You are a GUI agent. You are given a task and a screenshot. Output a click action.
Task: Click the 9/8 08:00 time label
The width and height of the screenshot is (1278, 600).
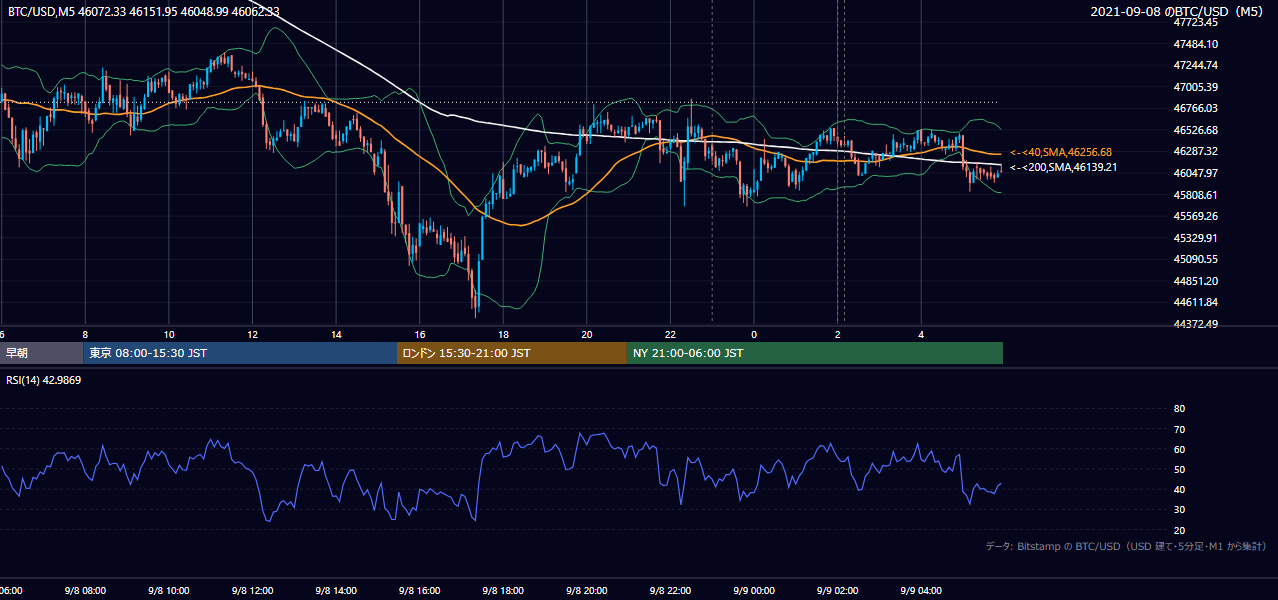tap(85, 591)
